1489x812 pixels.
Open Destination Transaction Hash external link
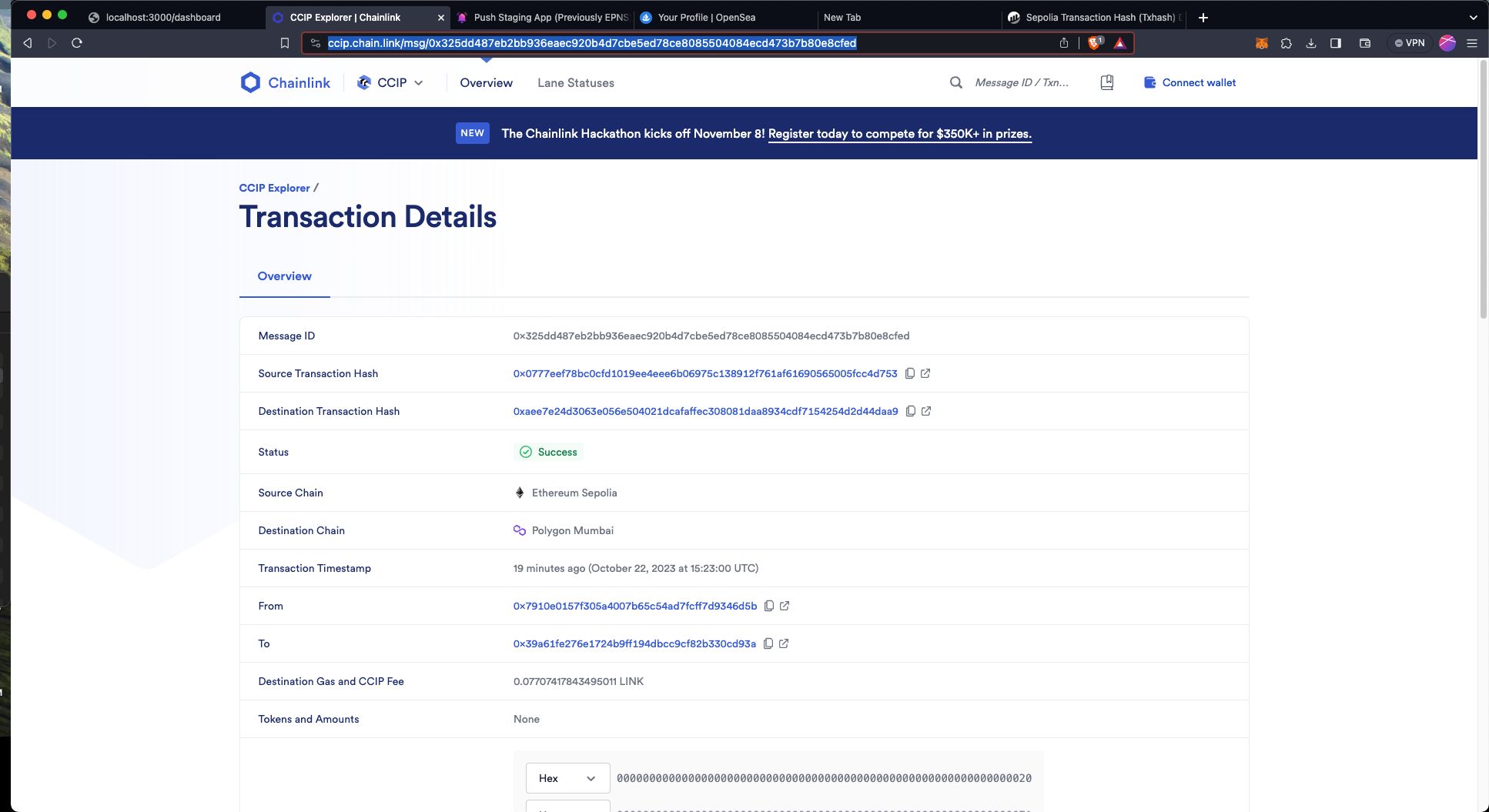926,411
